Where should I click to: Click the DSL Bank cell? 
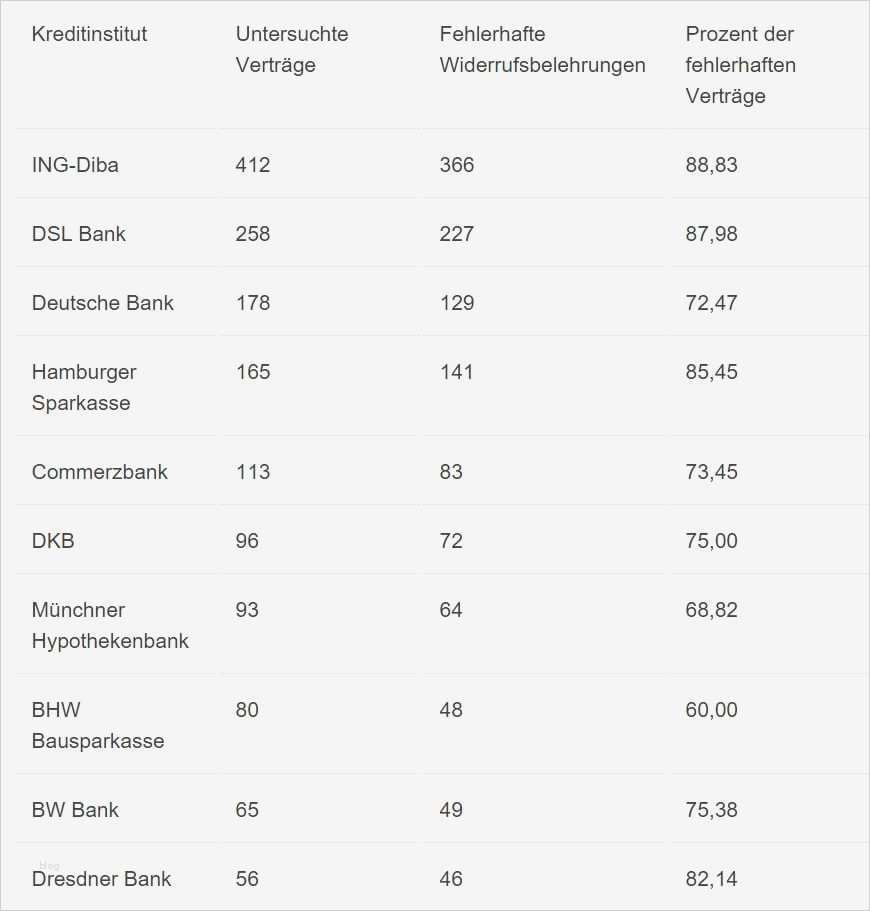[x=79, y=234]
